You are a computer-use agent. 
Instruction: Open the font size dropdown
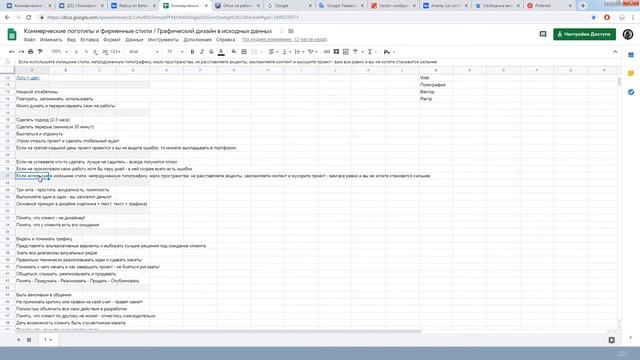pos(175,52)
